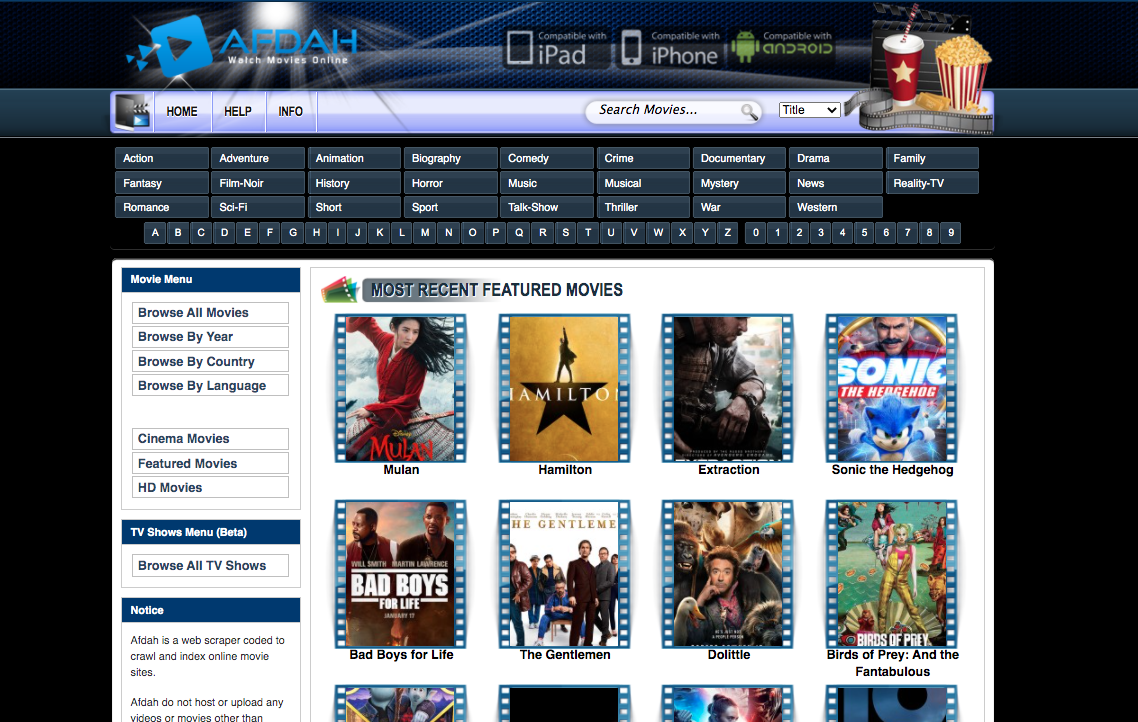Select the Comedy genre

[x=547, y=158]
